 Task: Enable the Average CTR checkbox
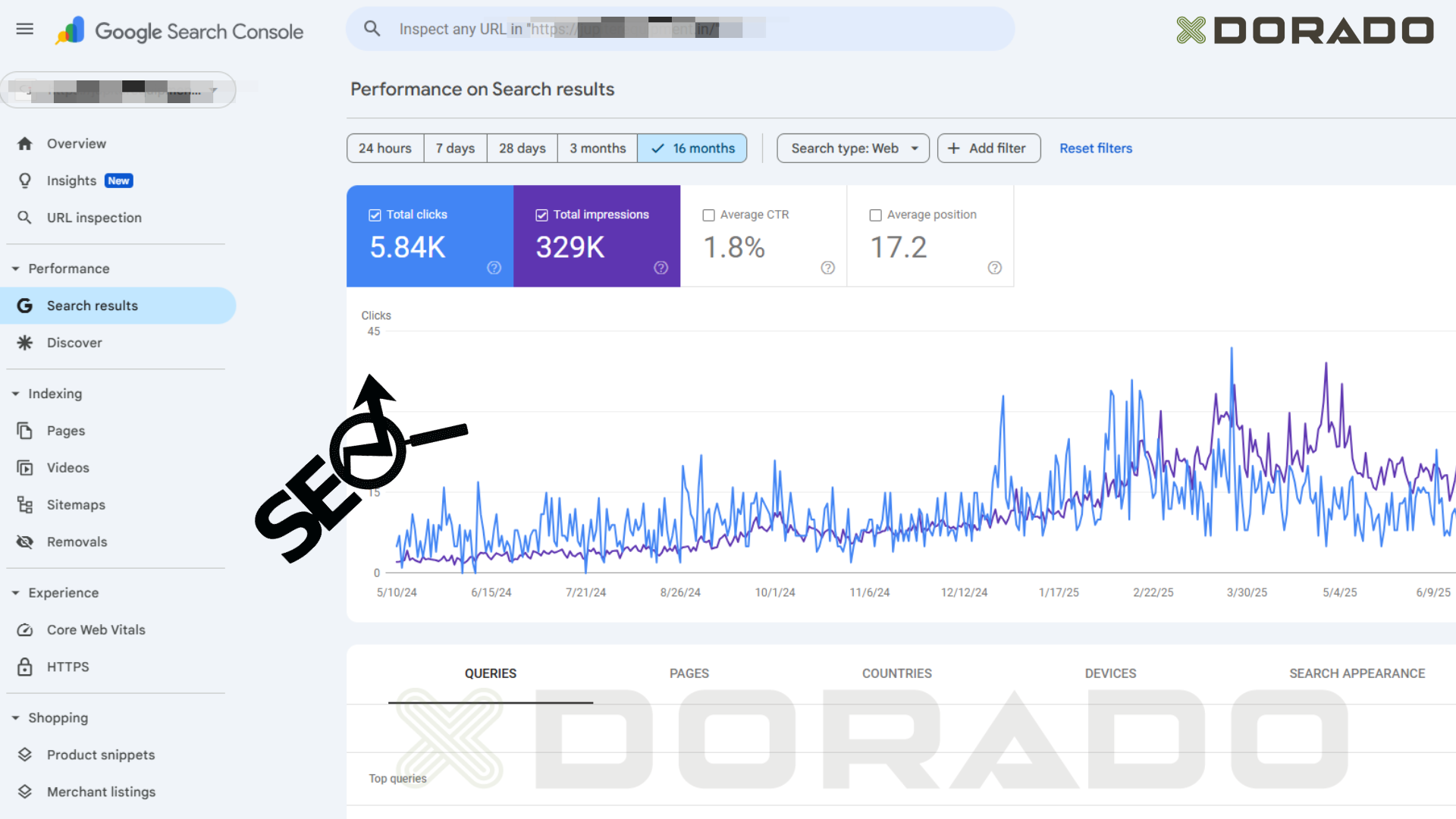point(708,215)
